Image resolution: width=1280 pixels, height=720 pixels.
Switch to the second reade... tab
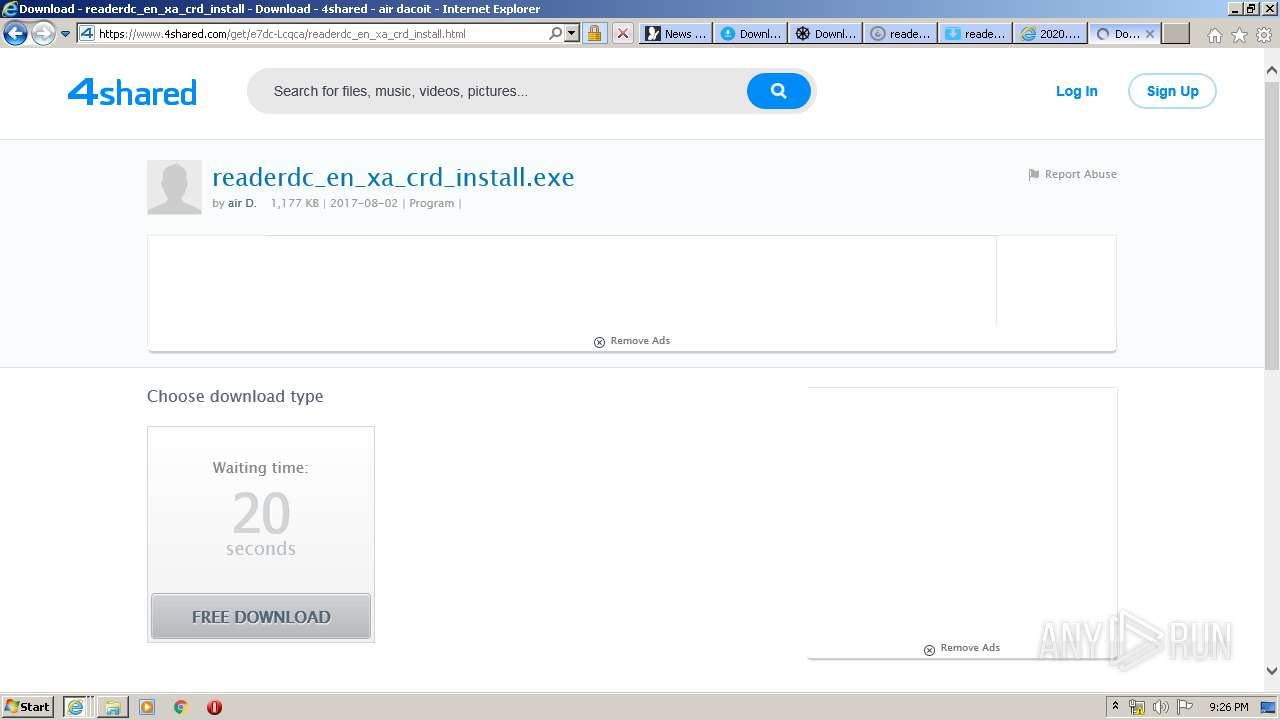coord(975,33)
